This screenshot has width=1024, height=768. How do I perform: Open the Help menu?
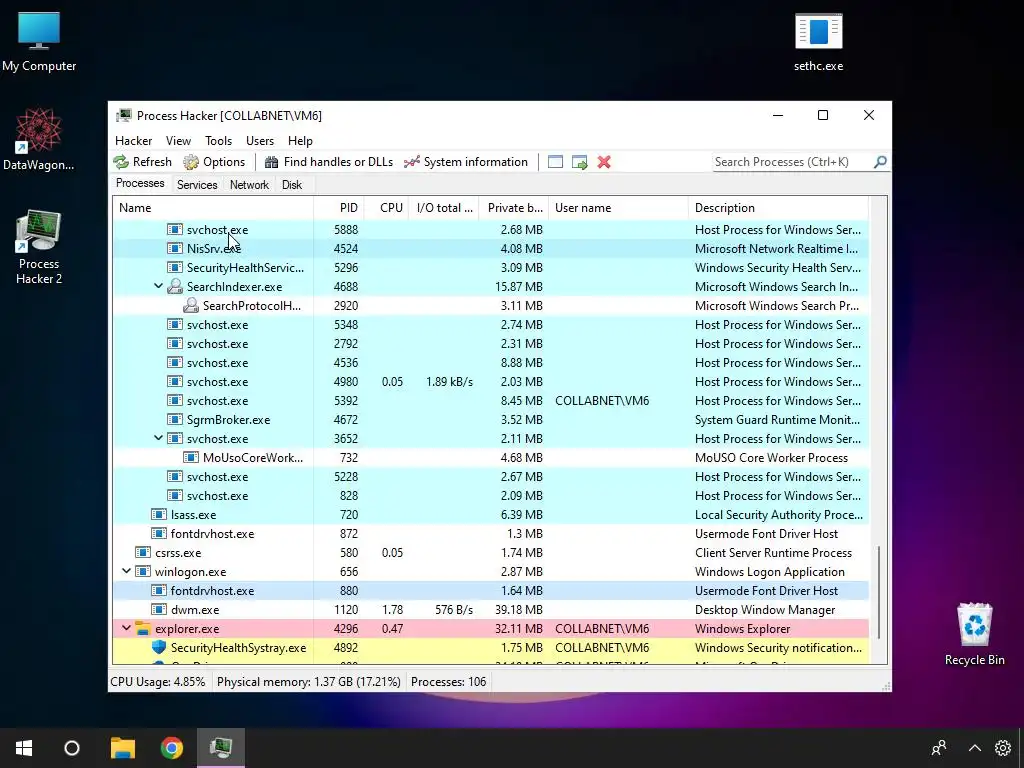pyautogui.click(x=300, y=141)
